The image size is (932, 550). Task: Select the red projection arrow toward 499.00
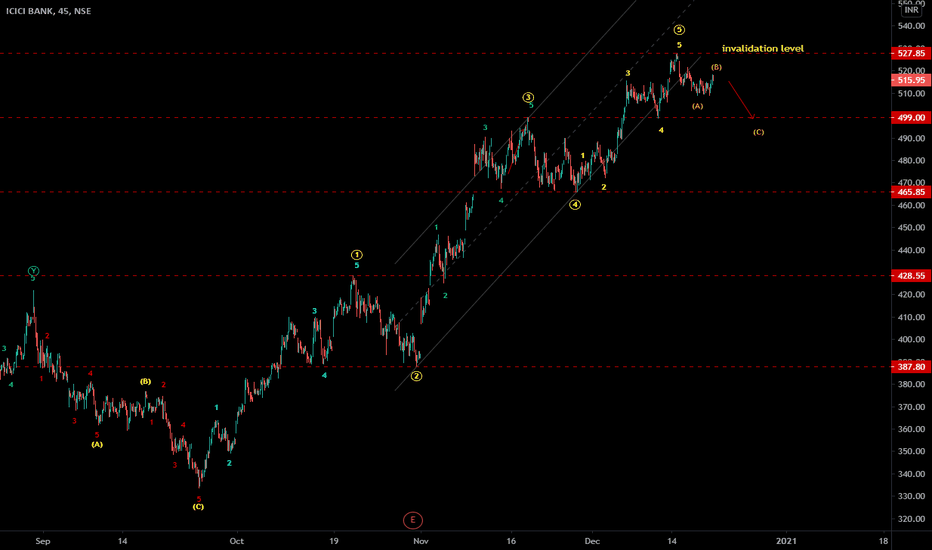click(741, 99)
